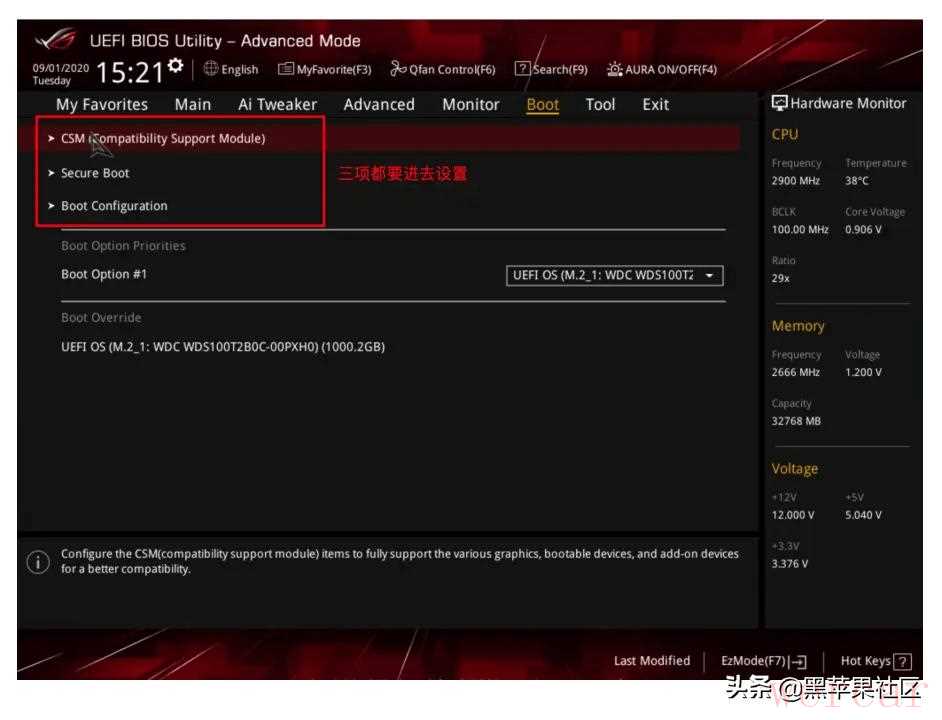Open the Monitor tab

[470, 104]
